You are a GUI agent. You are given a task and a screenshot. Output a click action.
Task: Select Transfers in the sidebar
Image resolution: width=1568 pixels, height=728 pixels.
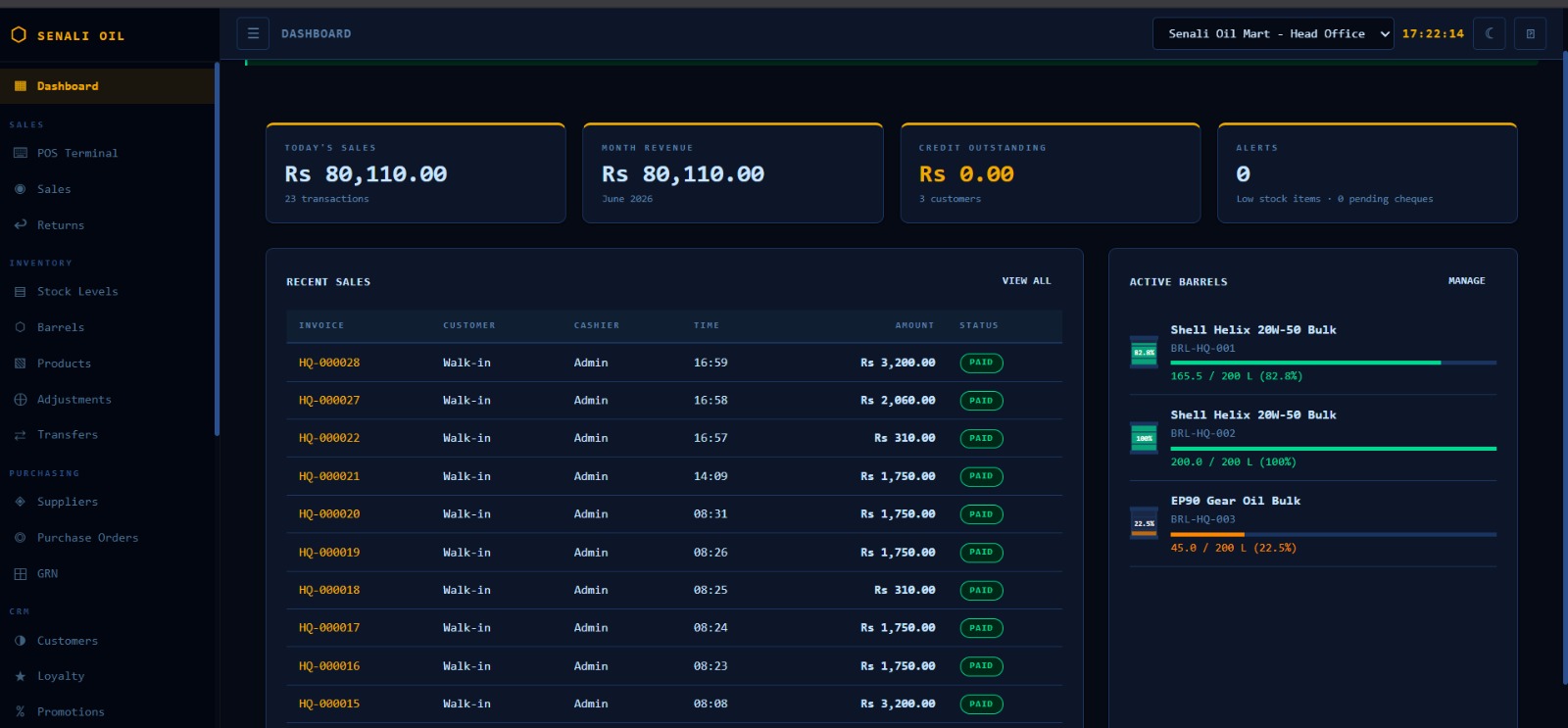[x=108, y=435]
